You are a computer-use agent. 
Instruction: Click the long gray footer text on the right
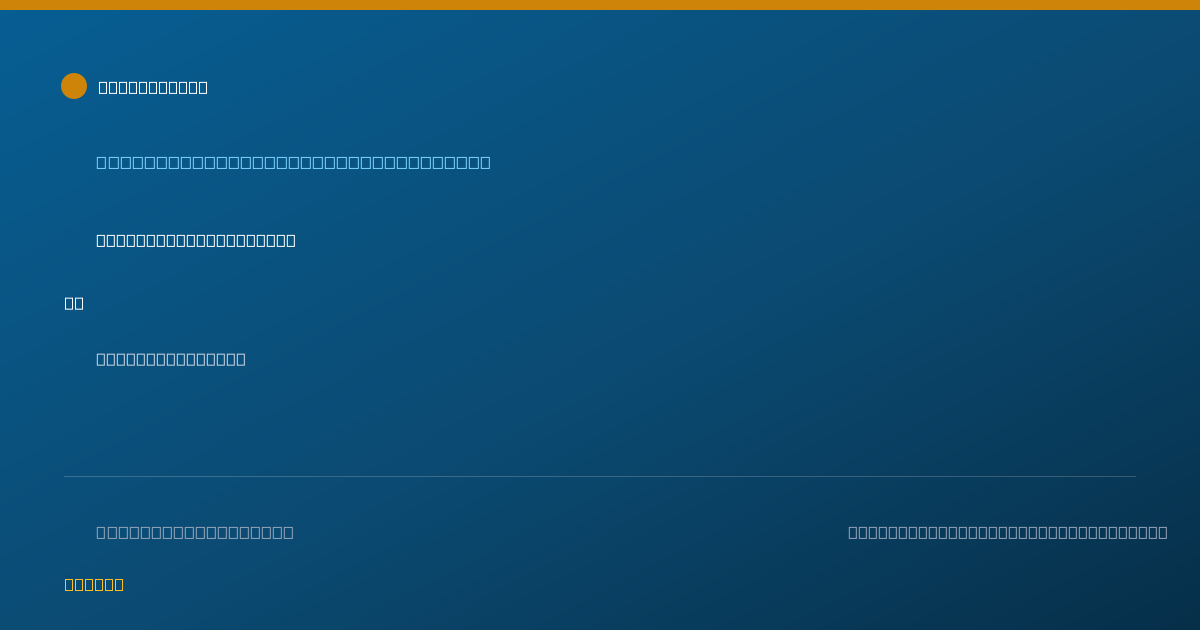(1008, 532)
